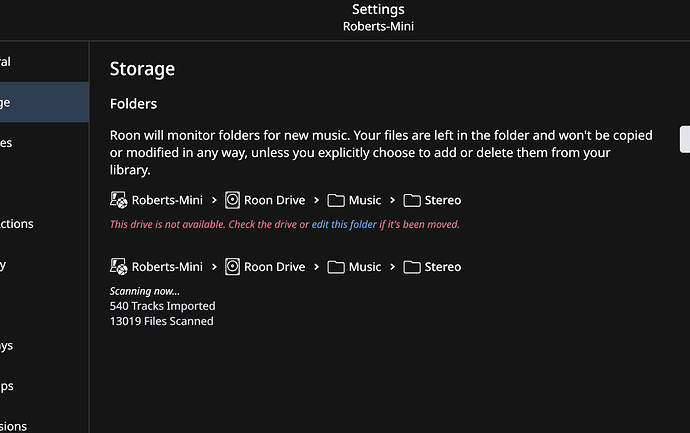Viewport: 690px width, 433px height.
Task: Click chevron after Roberts-Mini in first path
Action: (x=214, y=200)
